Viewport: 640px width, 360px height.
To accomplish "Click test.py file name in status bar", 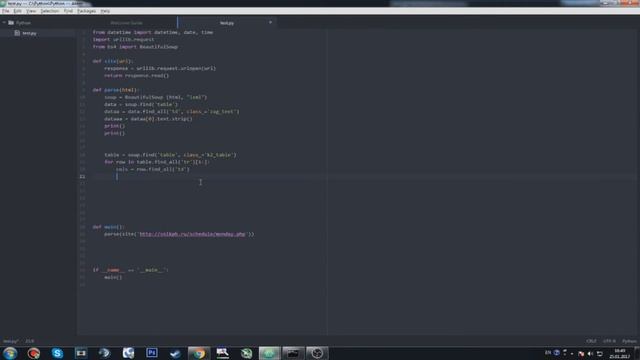I will click(11, 341).
